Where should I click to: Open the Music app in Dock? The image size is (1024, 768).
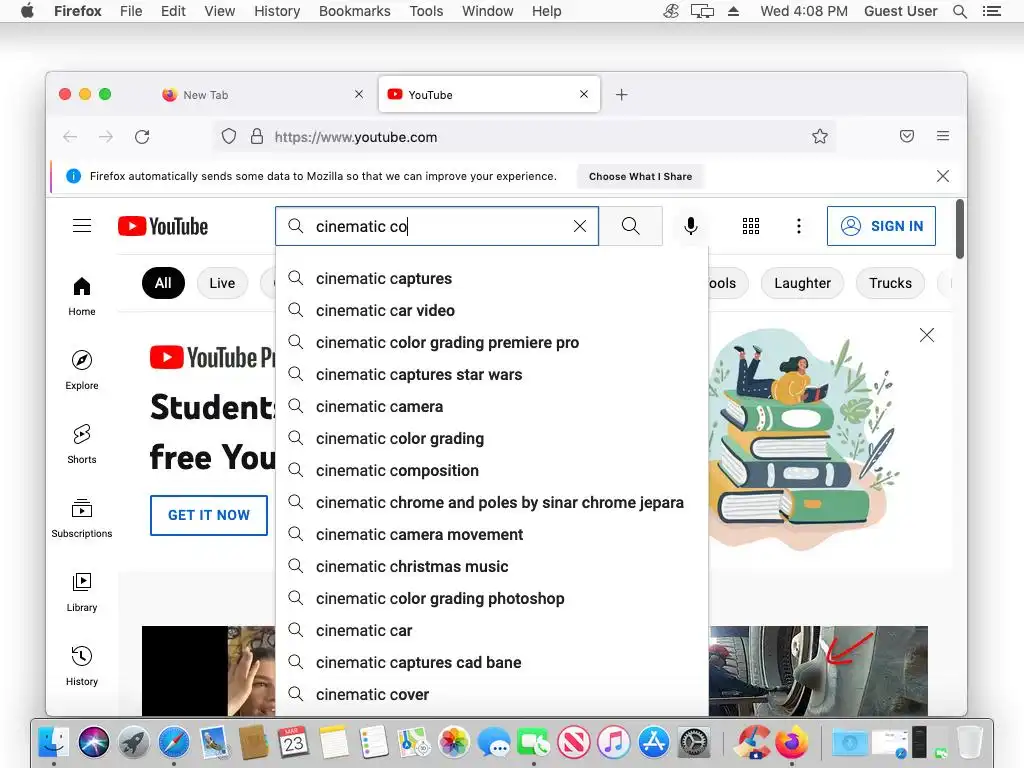[614, 743]
